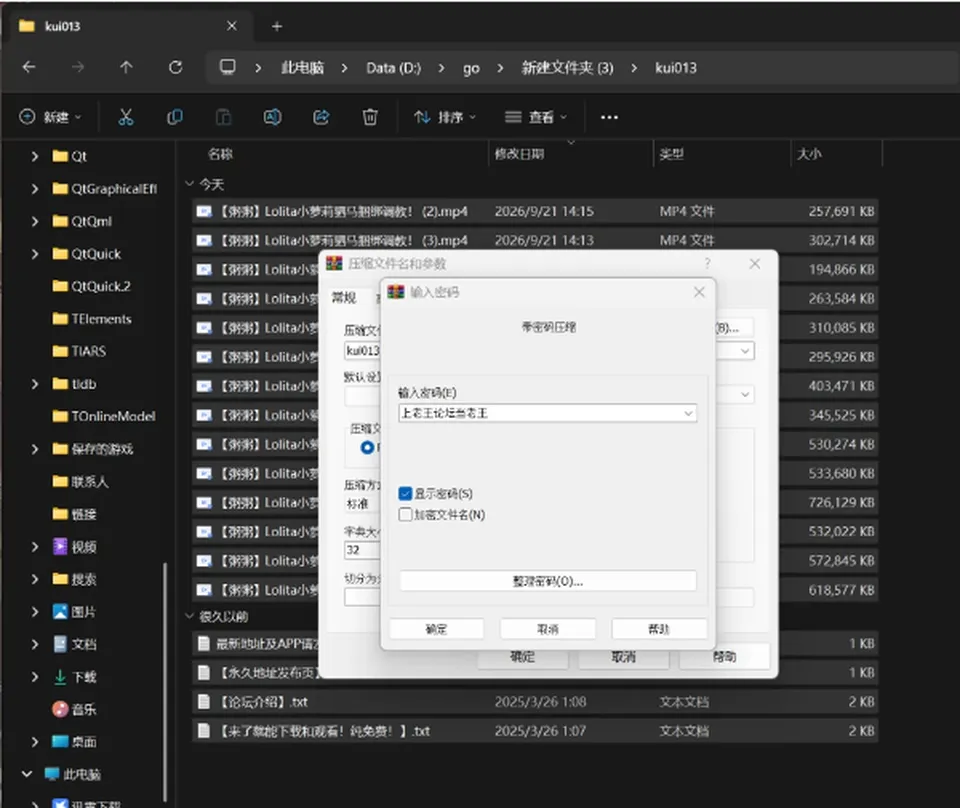Share the selected files via share icon
The width and height of the screenshot is (960, 808).
tap(321, 117)
